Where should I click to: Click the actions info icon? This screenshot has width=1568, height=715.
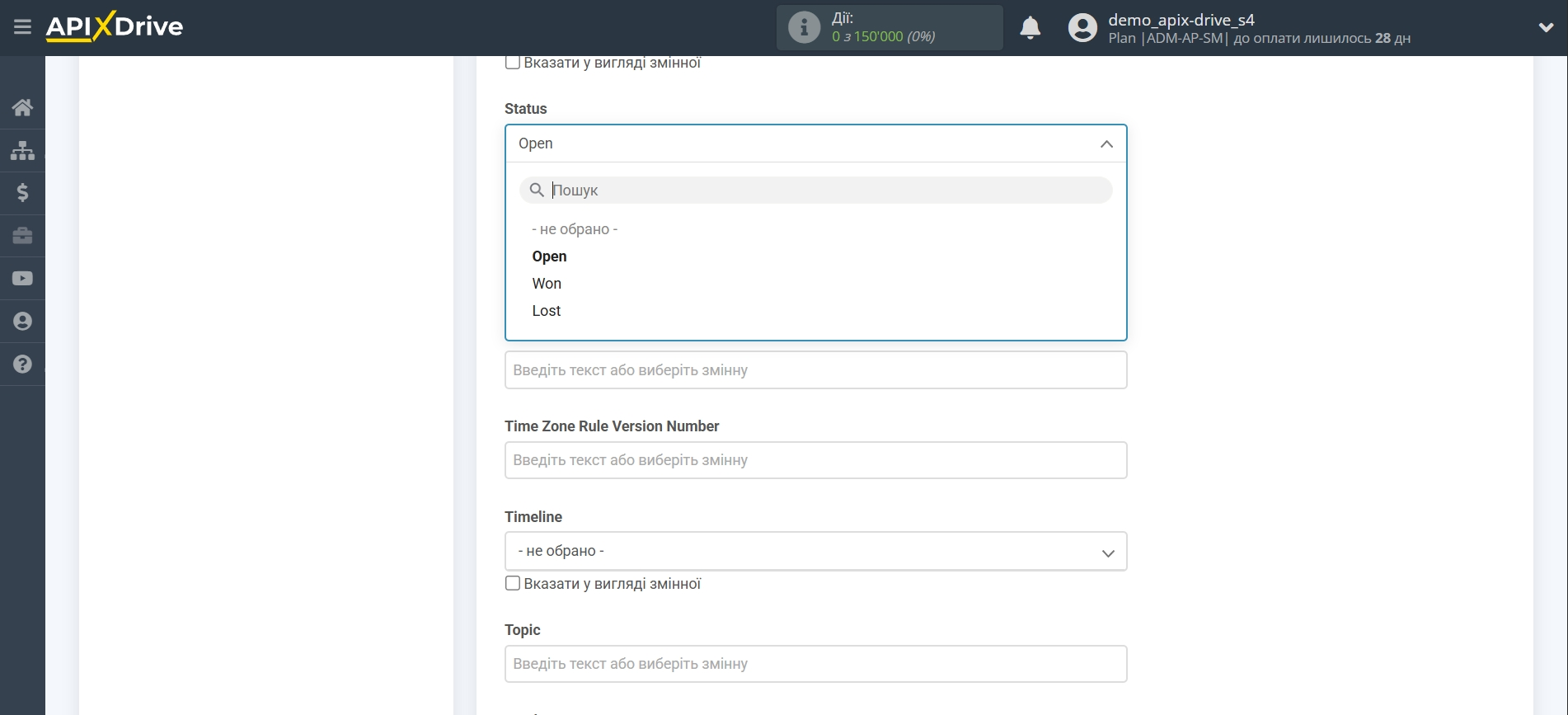click(804, 27)
